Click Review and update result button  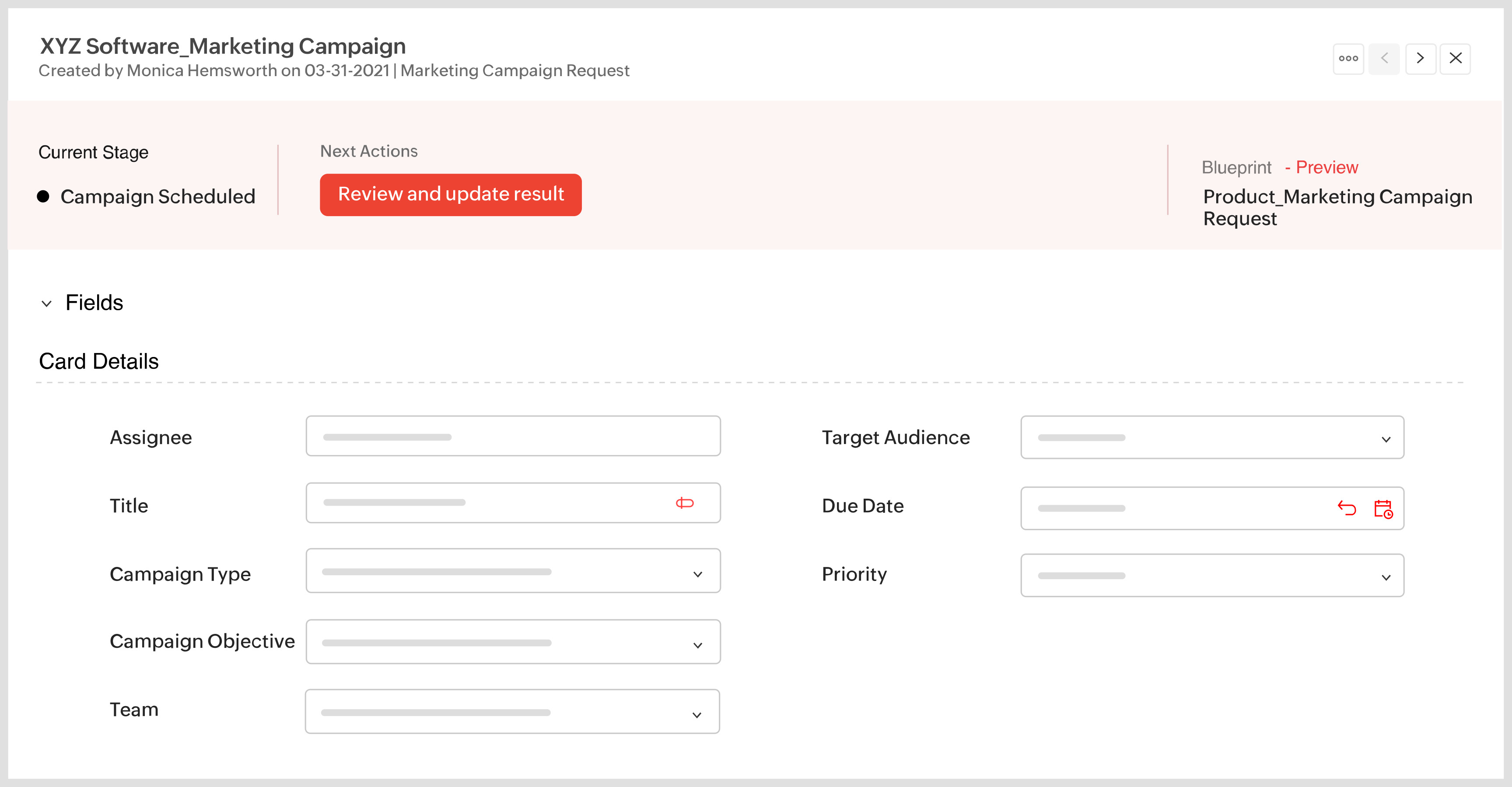451,195
